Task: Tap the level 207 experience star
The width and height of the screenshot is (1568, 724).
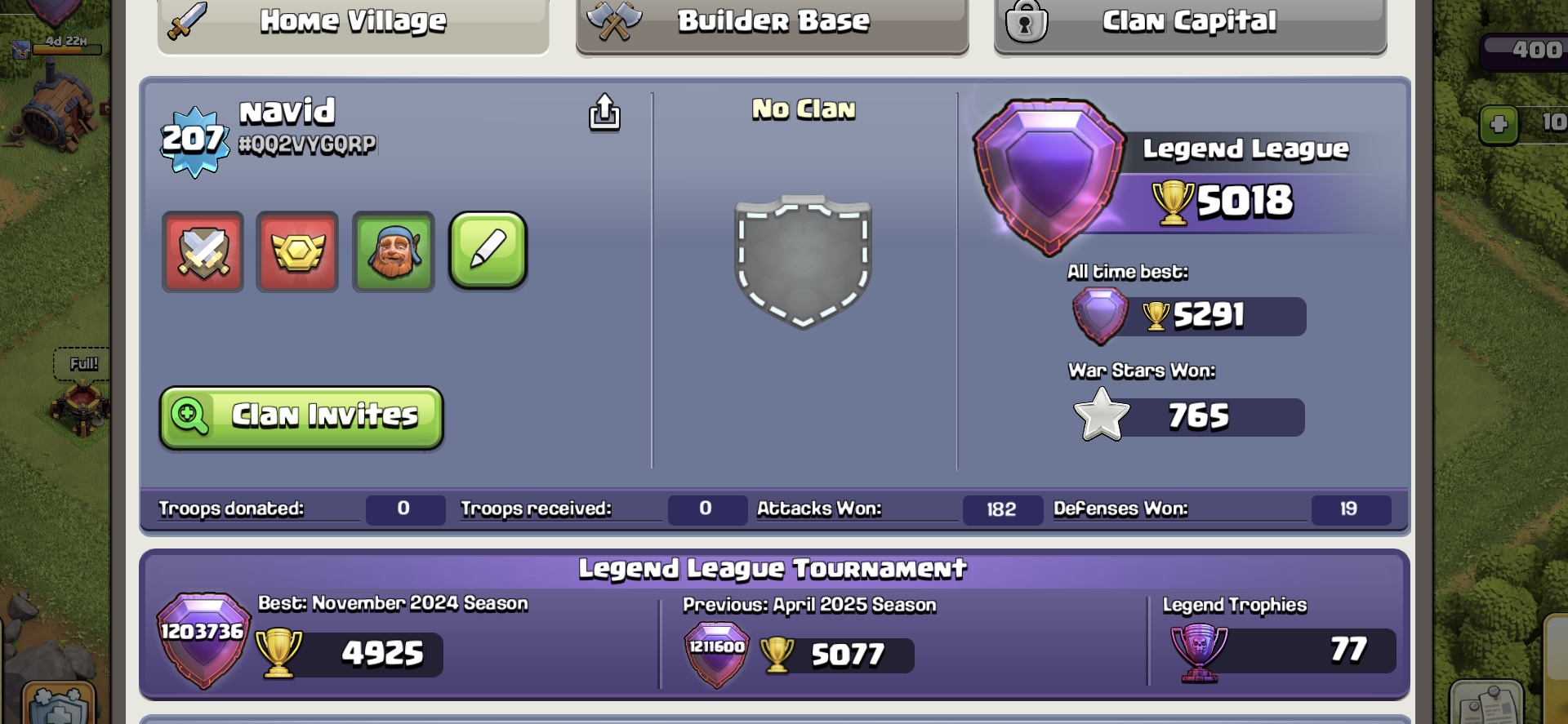Action: pos(194,141)
